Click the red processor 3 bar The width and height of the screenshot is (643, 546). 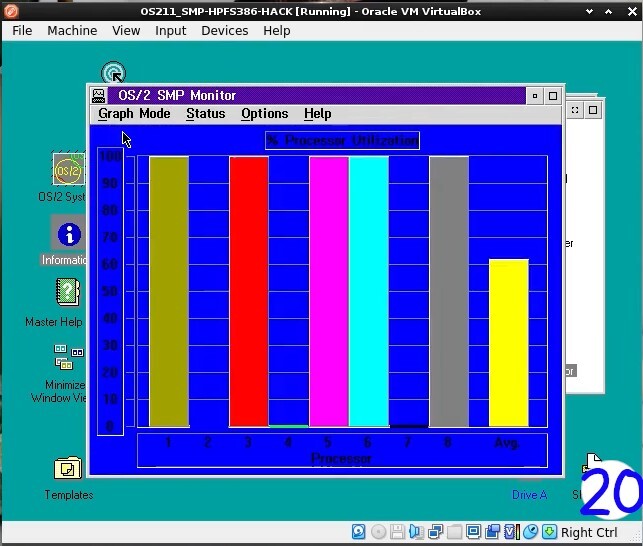[x=249, y=292]
